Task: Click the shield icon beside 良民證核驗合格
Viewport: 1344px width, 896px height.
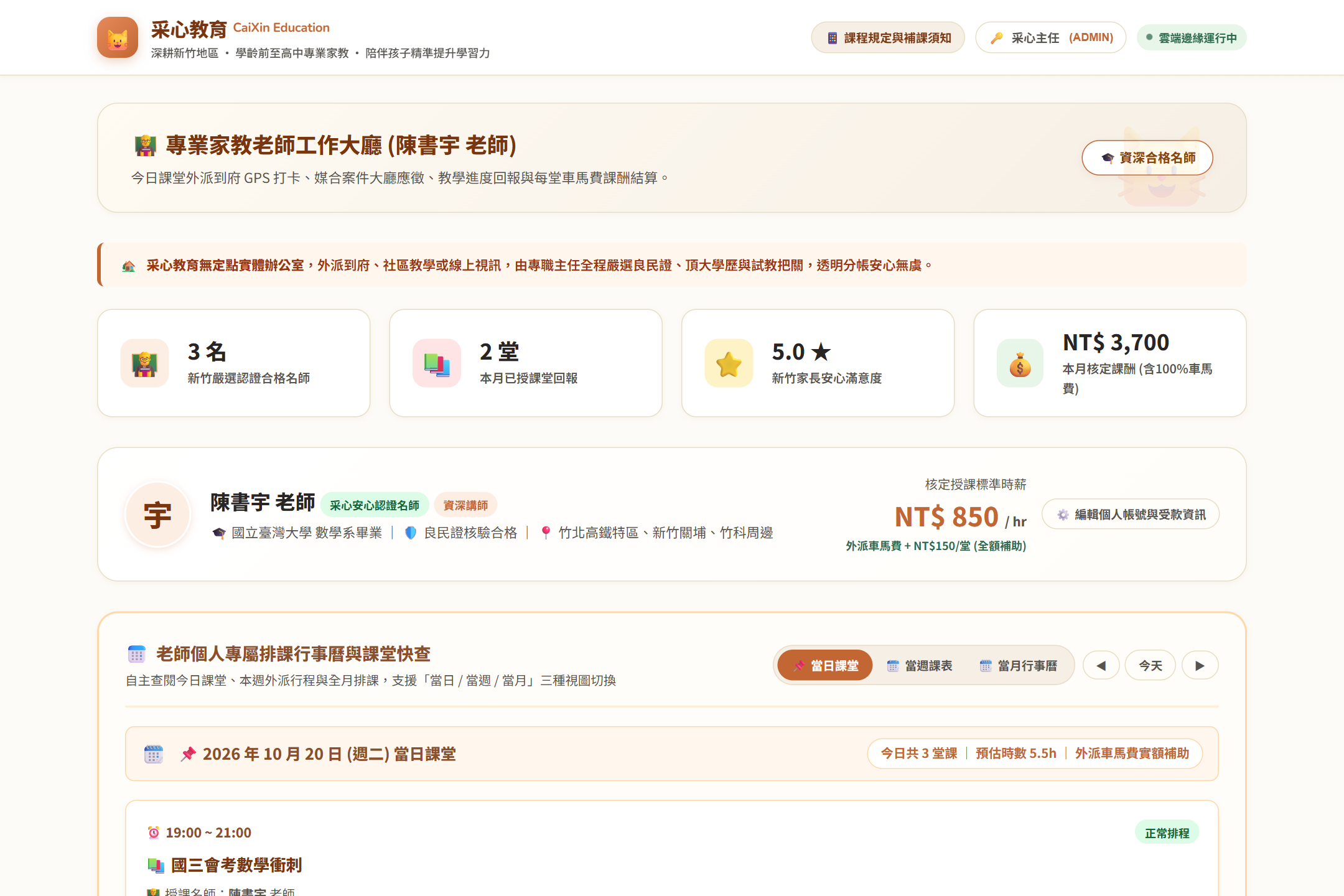Action: tap(411, 533)
